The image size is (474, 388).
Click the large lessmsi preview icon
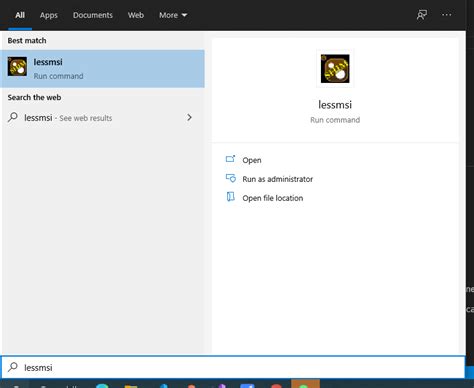pos(335,69)
